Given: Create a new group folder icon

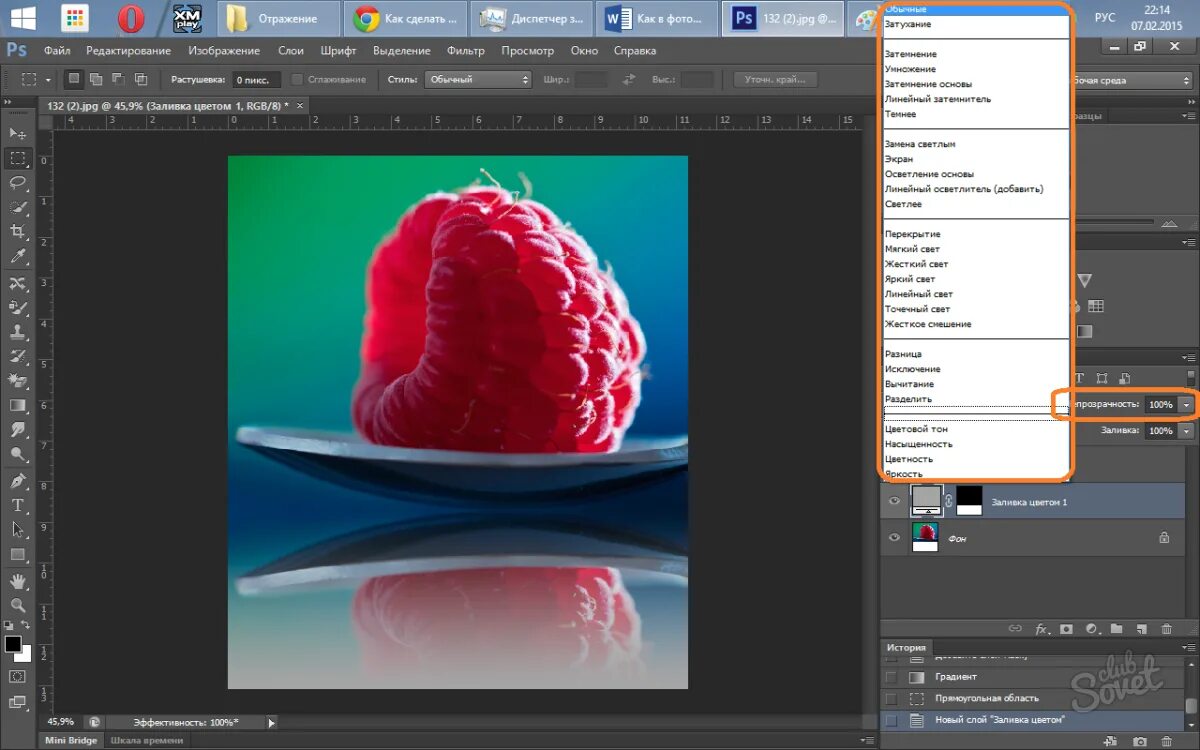Looking at the screenshot, I should (x=1116, y=629).
